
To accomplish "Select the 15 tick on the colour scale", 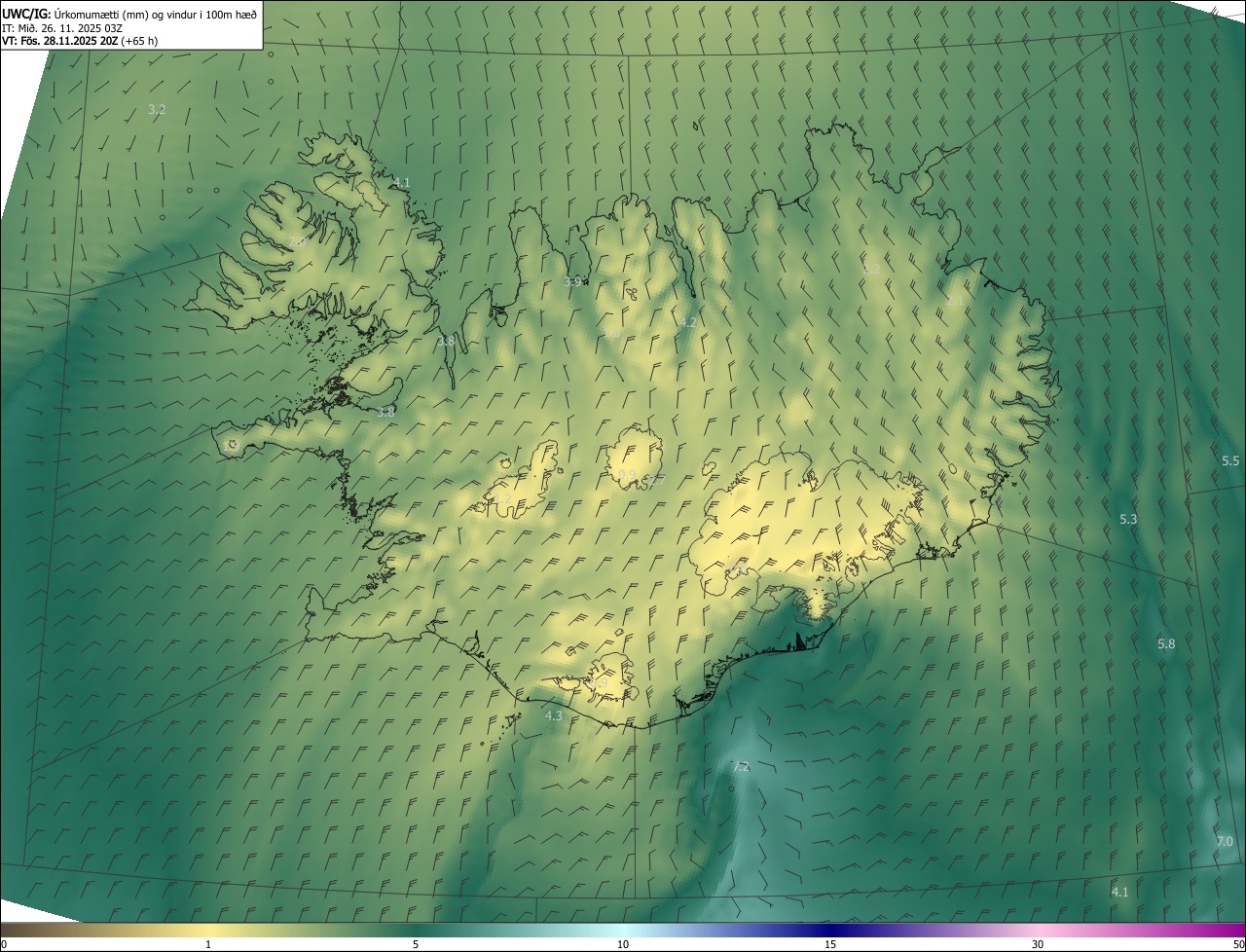I will pyautogui.click(x=830, y=944).
